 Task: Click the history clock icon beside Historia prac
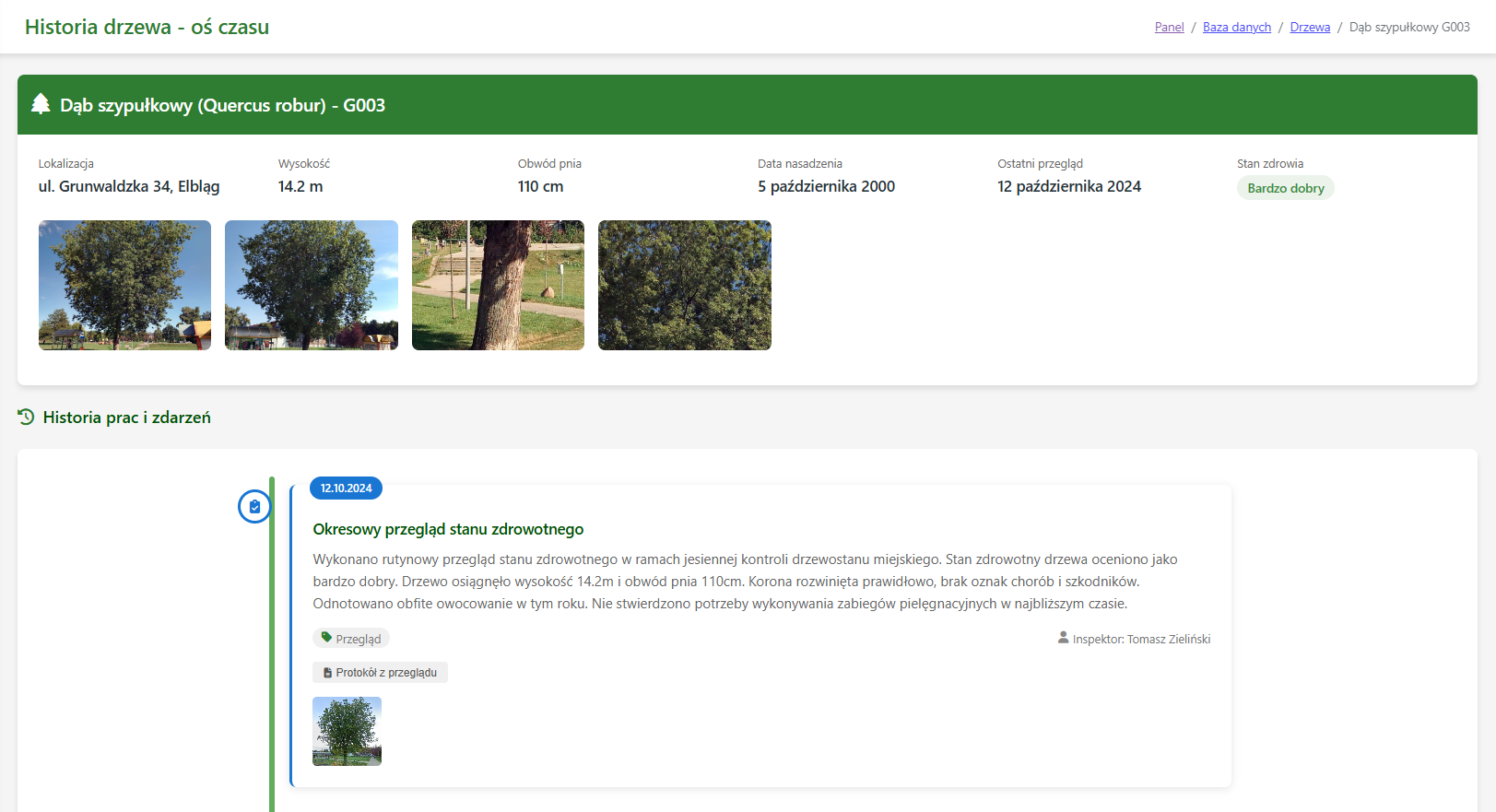click(26, 418)
